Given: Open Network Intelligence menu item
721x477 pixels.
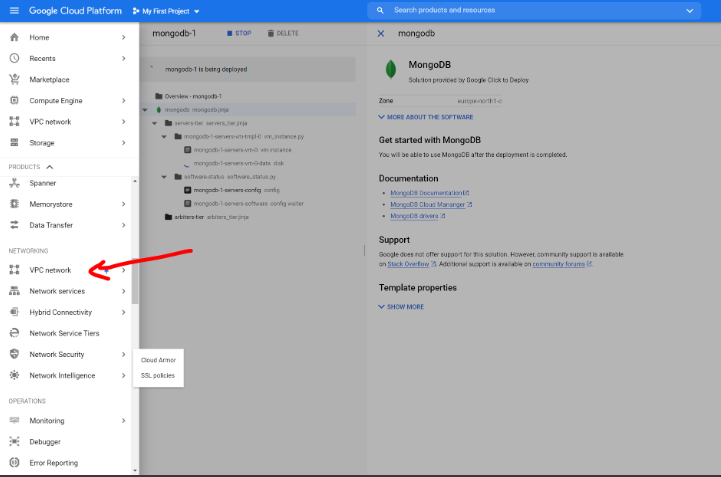Looking at the screenshot, I should (x=62, y=375).
